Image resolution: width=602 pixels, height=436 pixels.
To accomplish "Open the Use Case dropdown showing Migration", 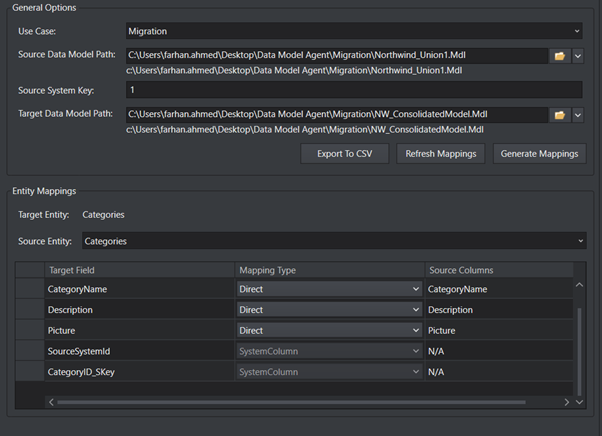I will click(354, 32).
